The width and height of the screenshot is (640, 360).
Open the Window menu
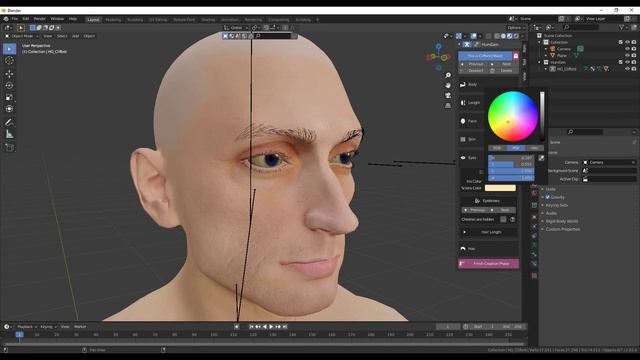coord(57,19)
